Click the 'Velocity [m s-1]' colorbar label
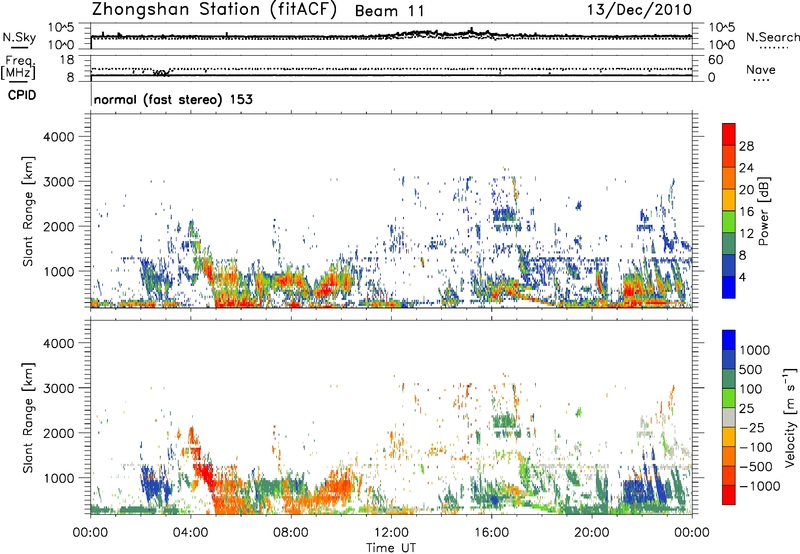 [790, 417]
